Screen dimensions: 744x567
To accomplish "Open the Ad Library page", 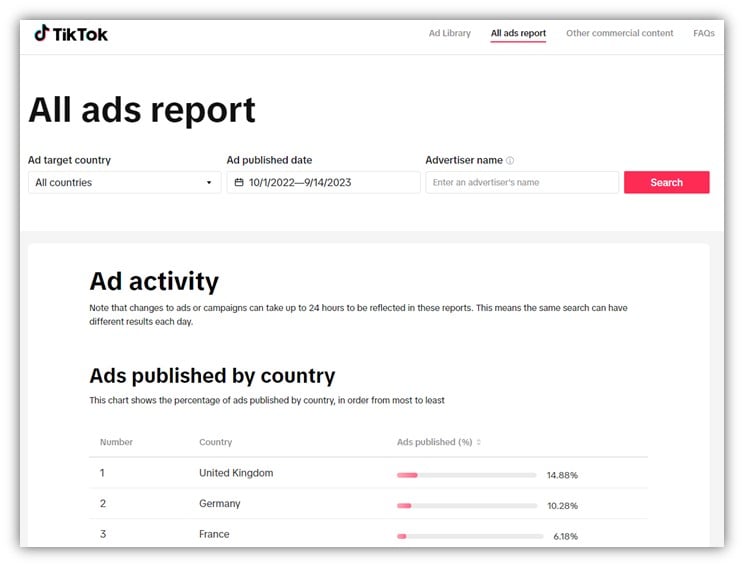I will 449,33.
